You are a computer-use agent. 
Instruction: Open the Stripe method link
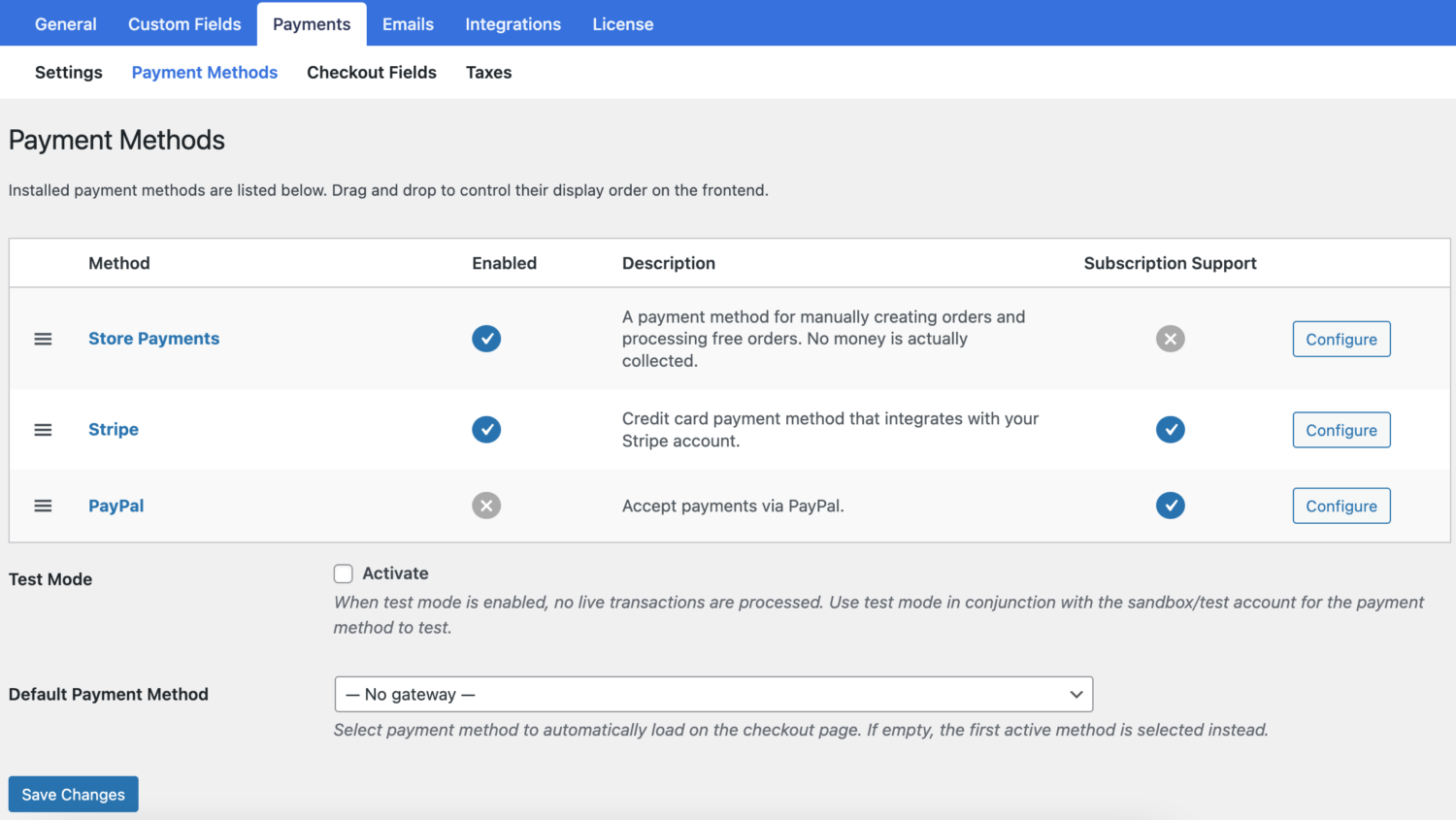[x=114, y=429]
